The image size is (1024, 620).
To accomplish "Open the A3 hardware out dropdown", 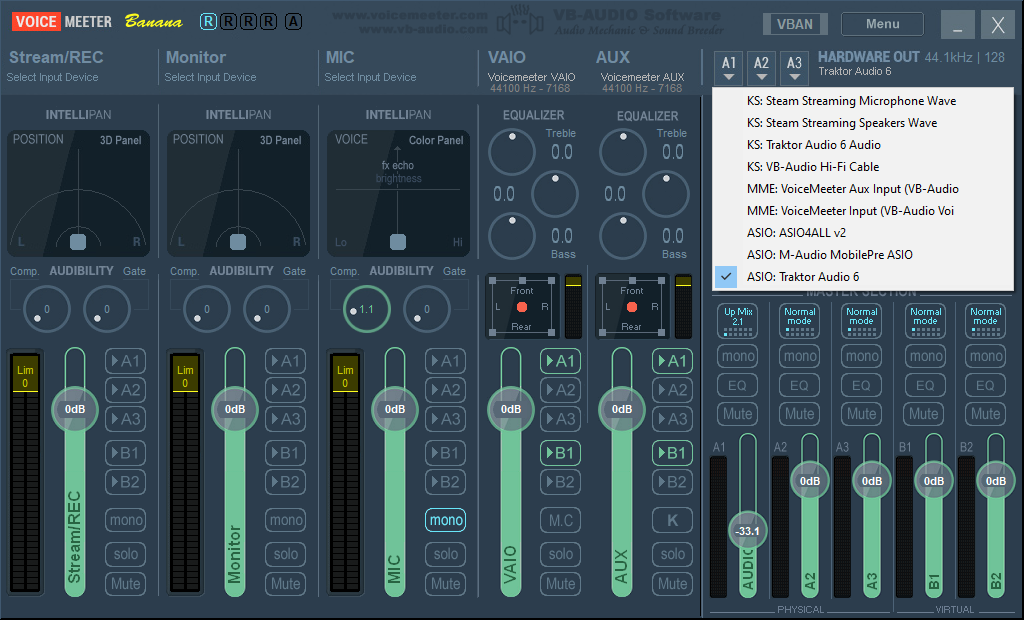I will point(794,68).
